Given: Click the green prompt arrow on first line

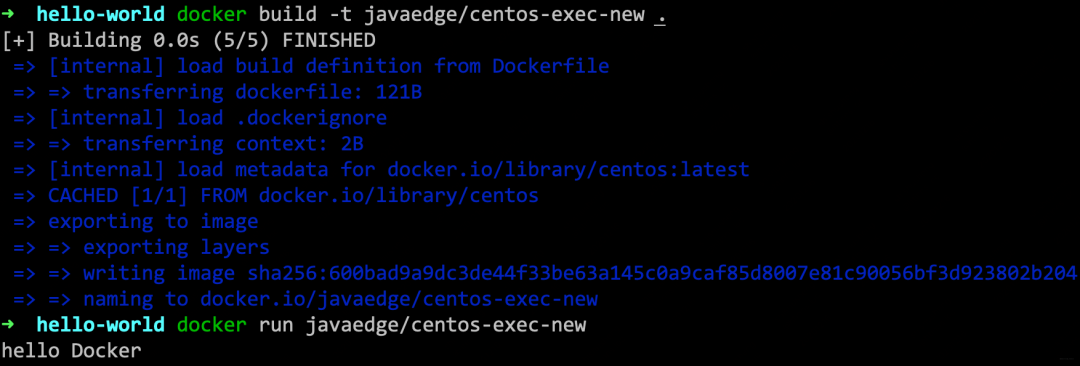Looking at the screenshot, I should (x=8, y=14).
